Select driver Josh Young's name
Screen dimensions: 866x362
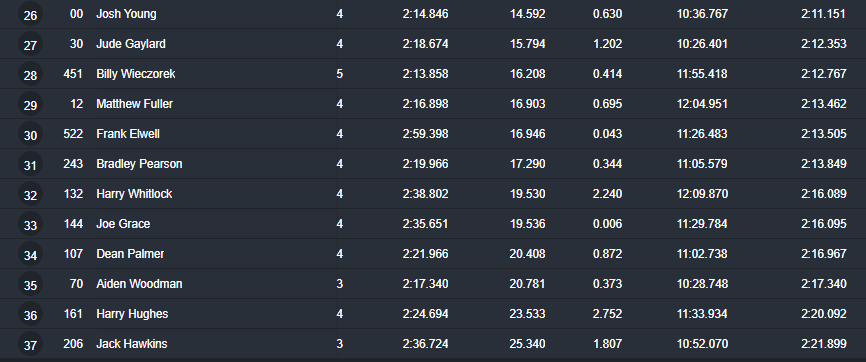pos(126,14)
